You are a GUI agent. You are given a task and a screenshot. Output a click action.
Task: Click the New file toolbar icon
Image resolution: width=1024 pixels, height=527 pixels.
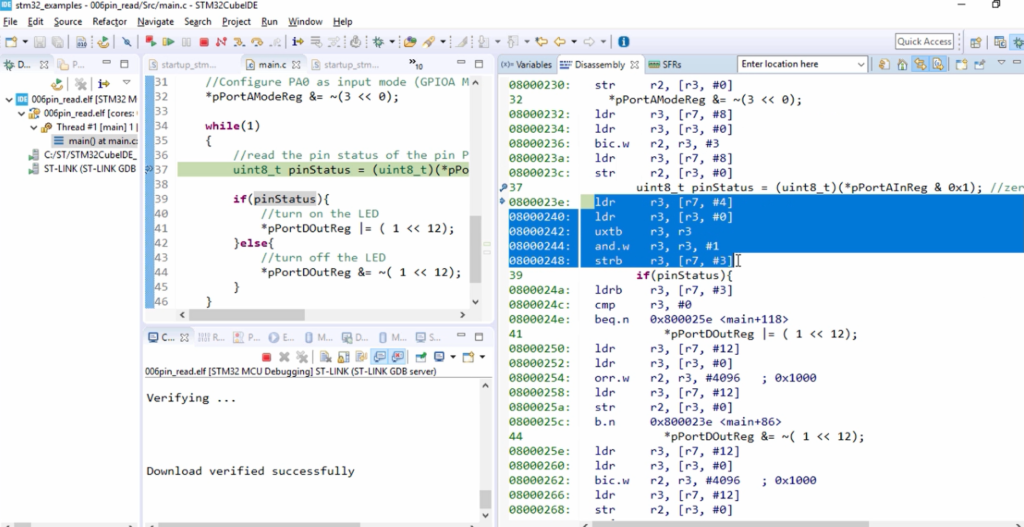tap(11, 42)
